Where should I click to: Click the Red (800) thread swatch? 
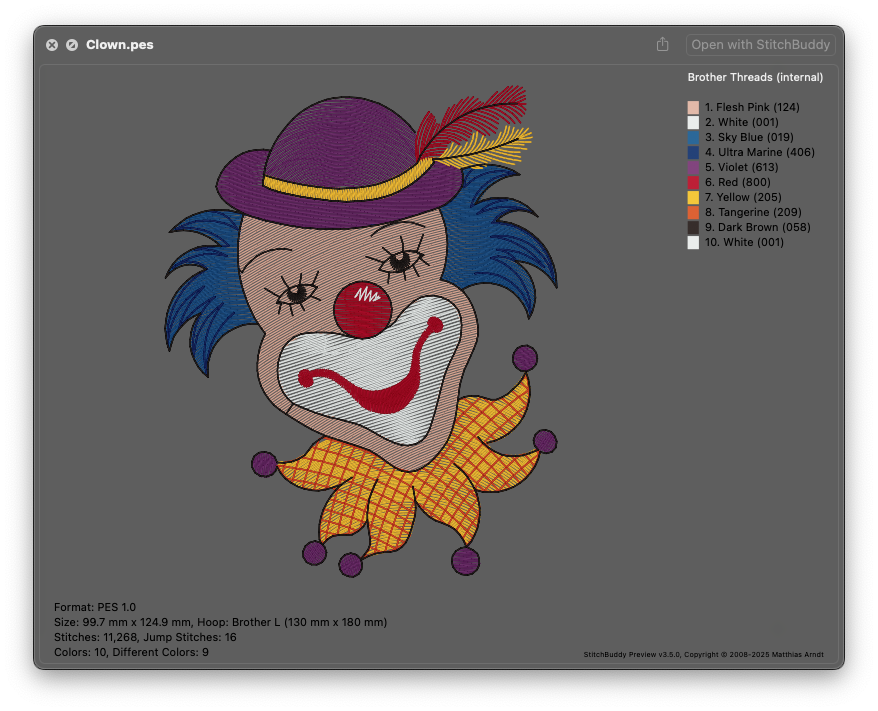click(693, 182)
